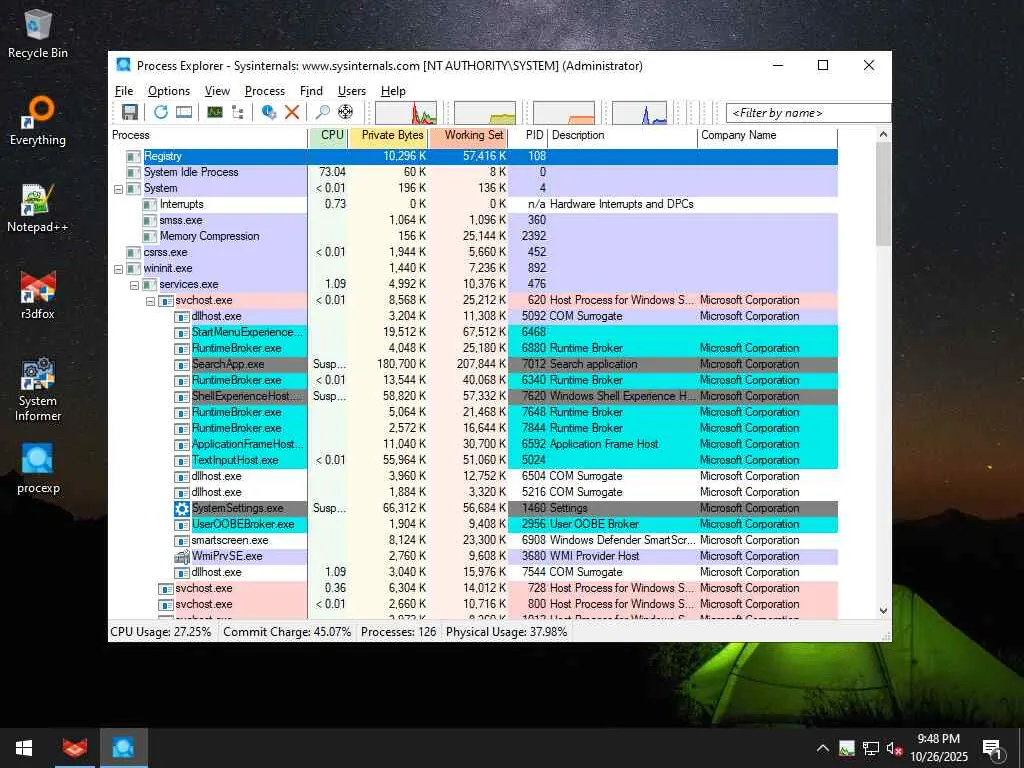Click the red Kill Process icon
This screenshot has height=768, width=1024.
pos(292,112)
